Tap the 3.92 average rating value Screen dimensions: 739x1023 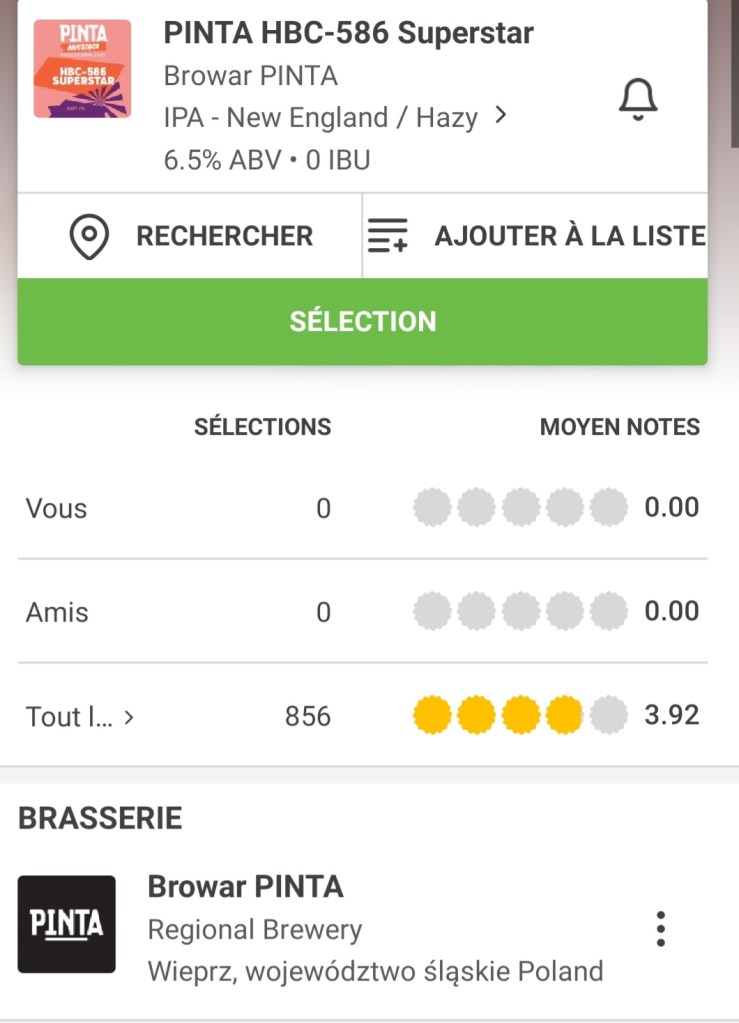671,716
